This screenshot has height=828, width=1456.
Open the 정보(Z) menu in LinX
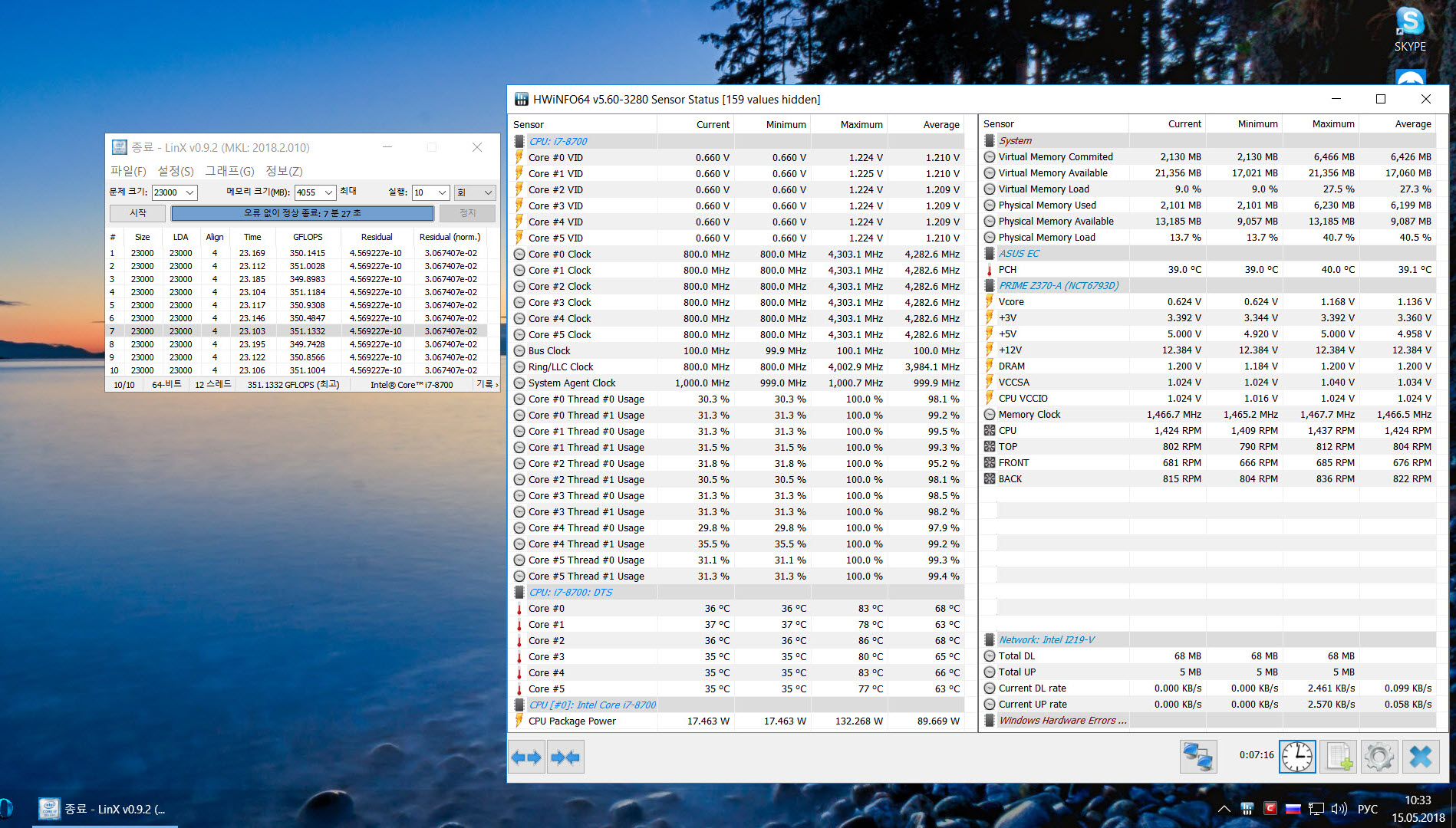click(x=284, y=171)
